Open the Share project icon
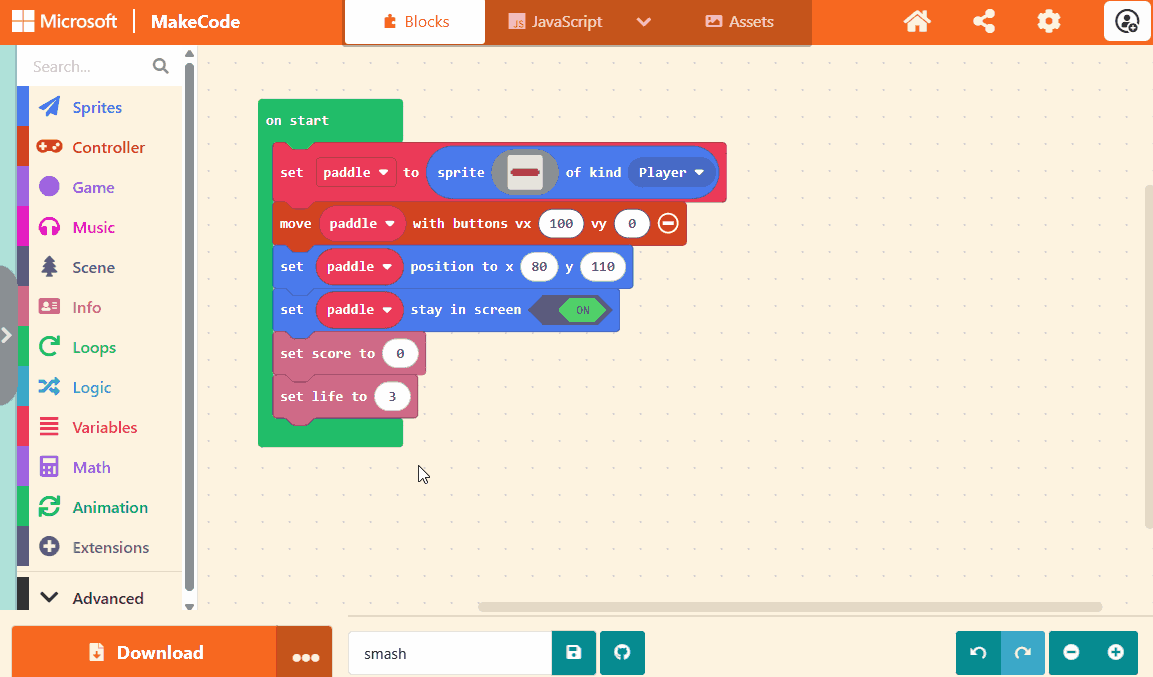The image size is (1153, 677). tap(983, 21)
